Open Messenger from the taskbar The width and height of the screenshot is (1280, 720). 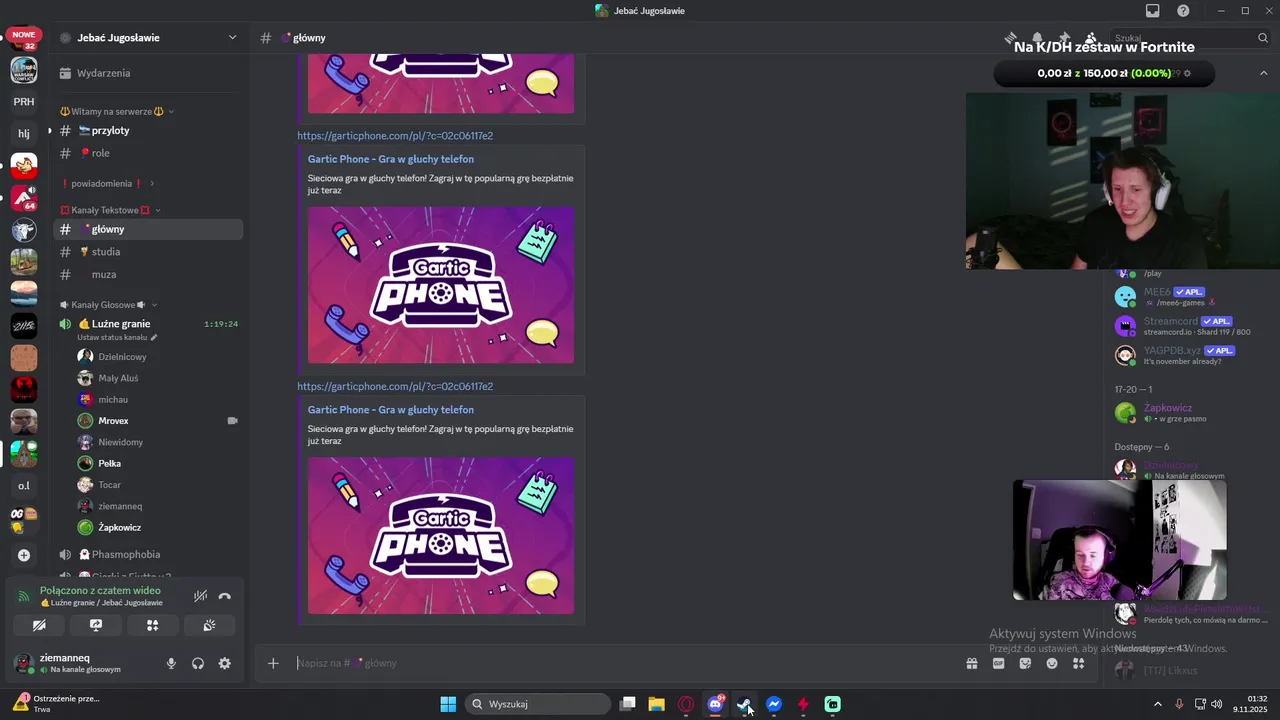tap(773, 704)
